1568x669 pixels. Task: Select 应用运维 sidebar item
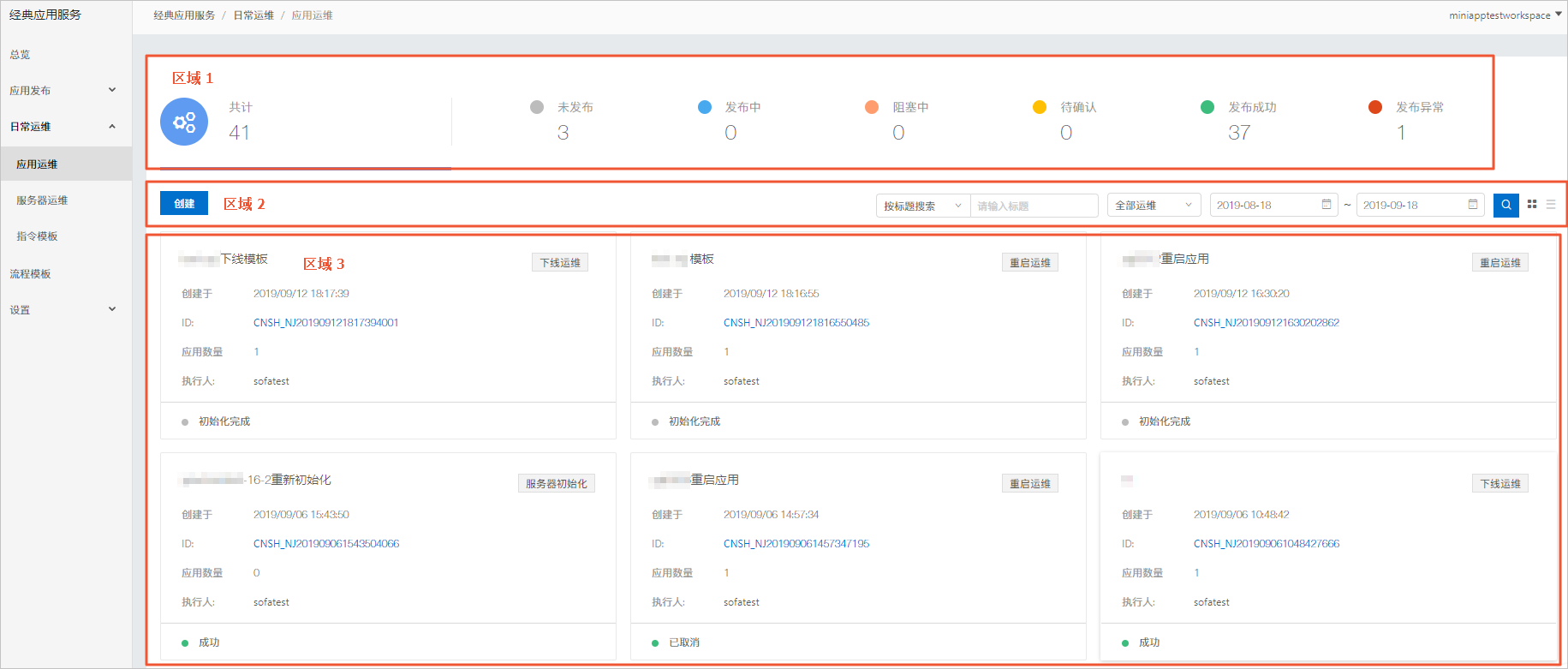66,164
